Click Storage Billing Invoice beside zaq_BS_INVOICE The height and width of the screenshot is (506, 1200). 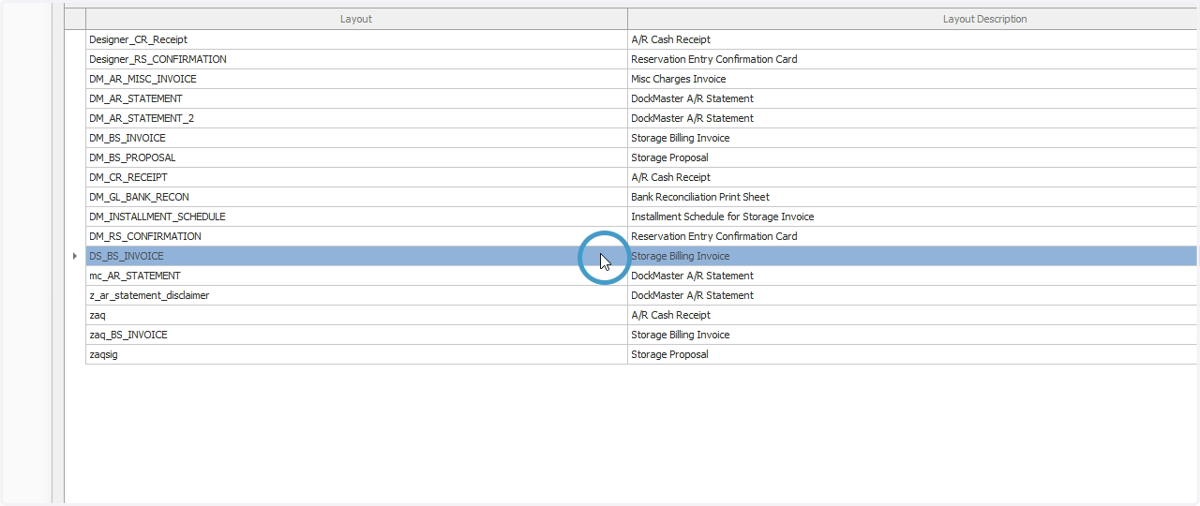pos(680,335)
